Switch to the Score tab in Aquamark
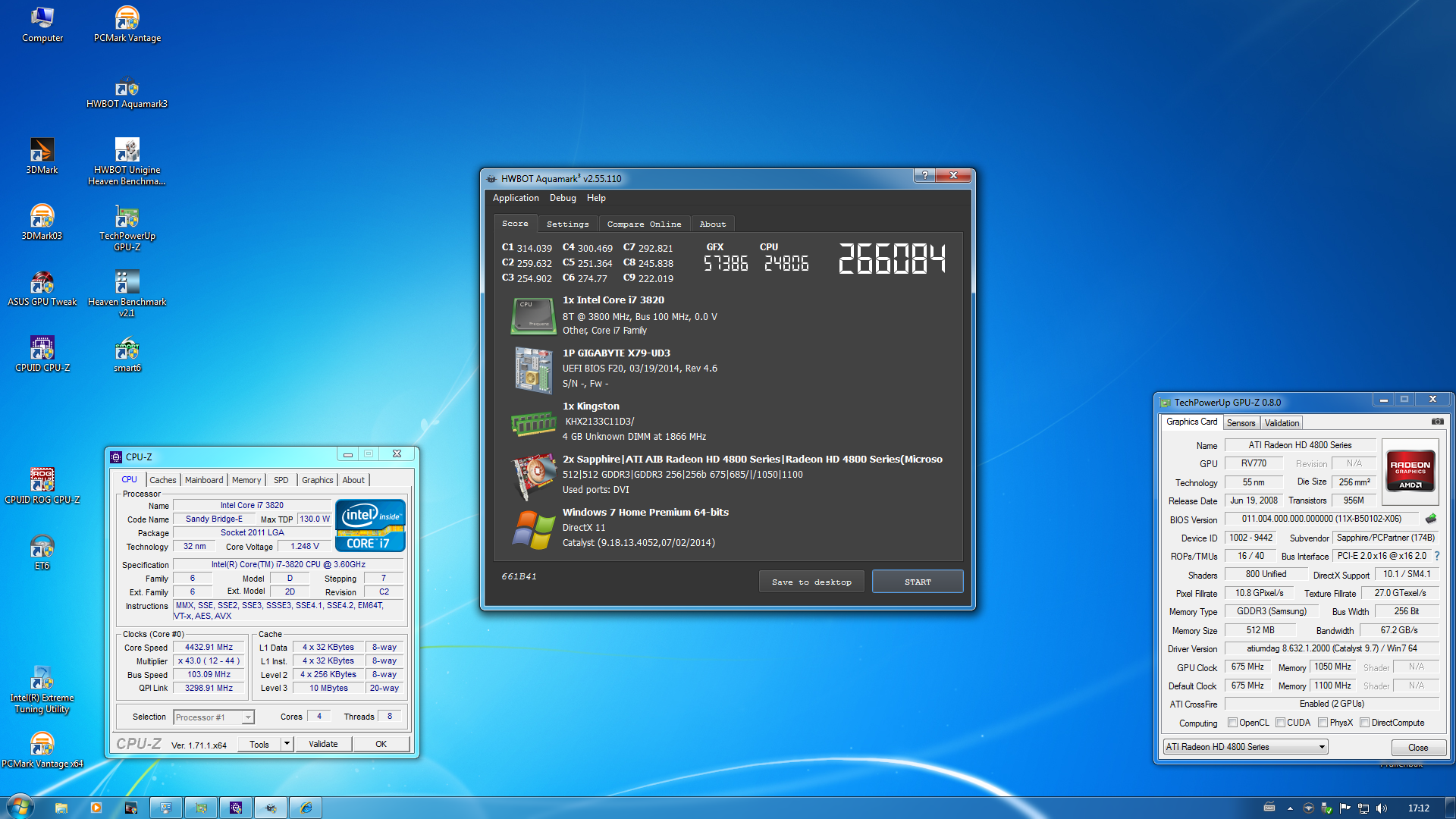Screen dimensions: 1456x819 (515, 224)
